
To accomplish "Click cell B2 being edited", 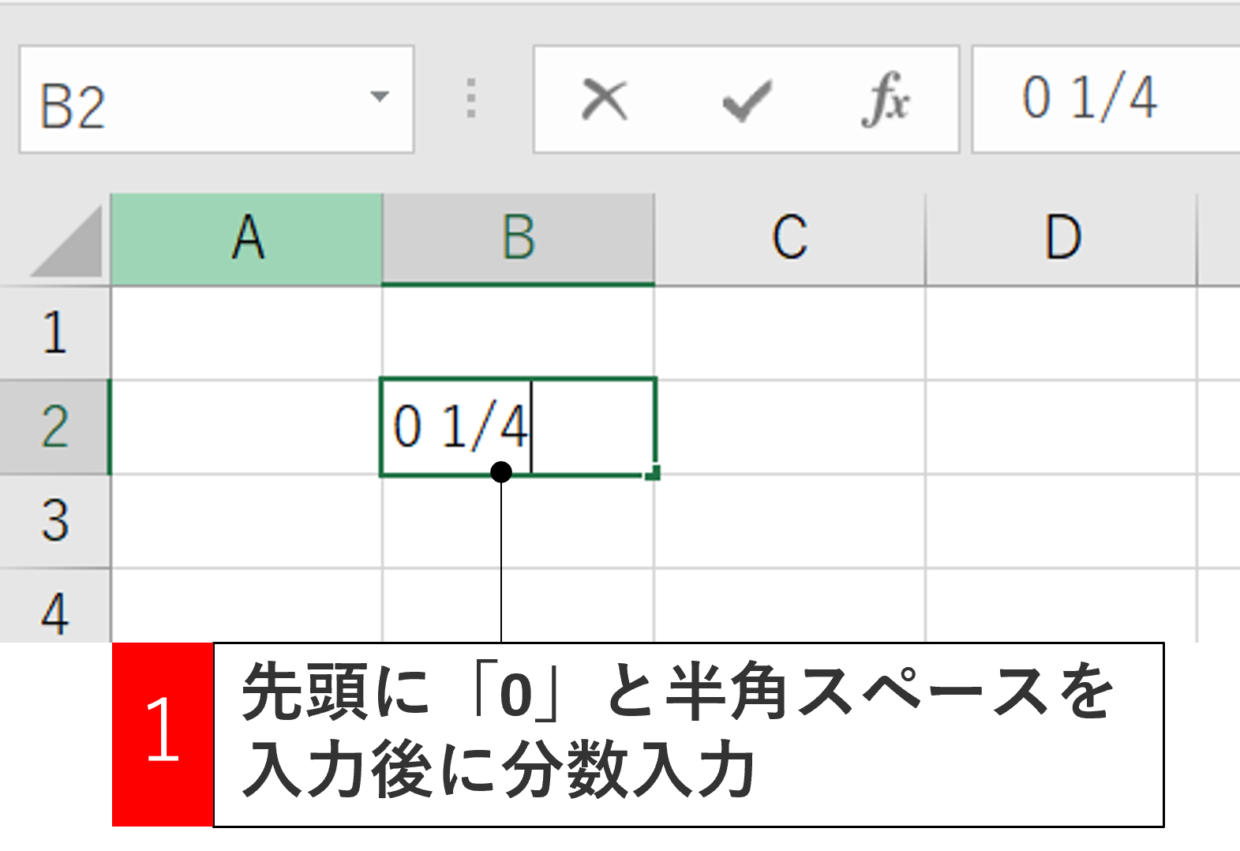I will pyautogui.click(x=518, y=427).
